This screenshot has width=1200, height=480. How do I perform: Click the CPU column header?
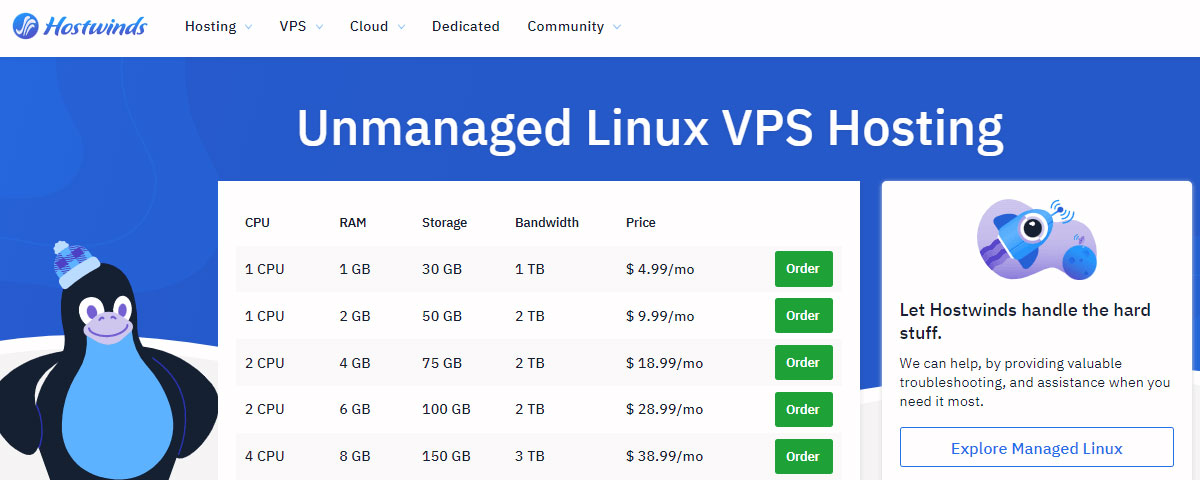pyautogui.click(x=257, y=223)
